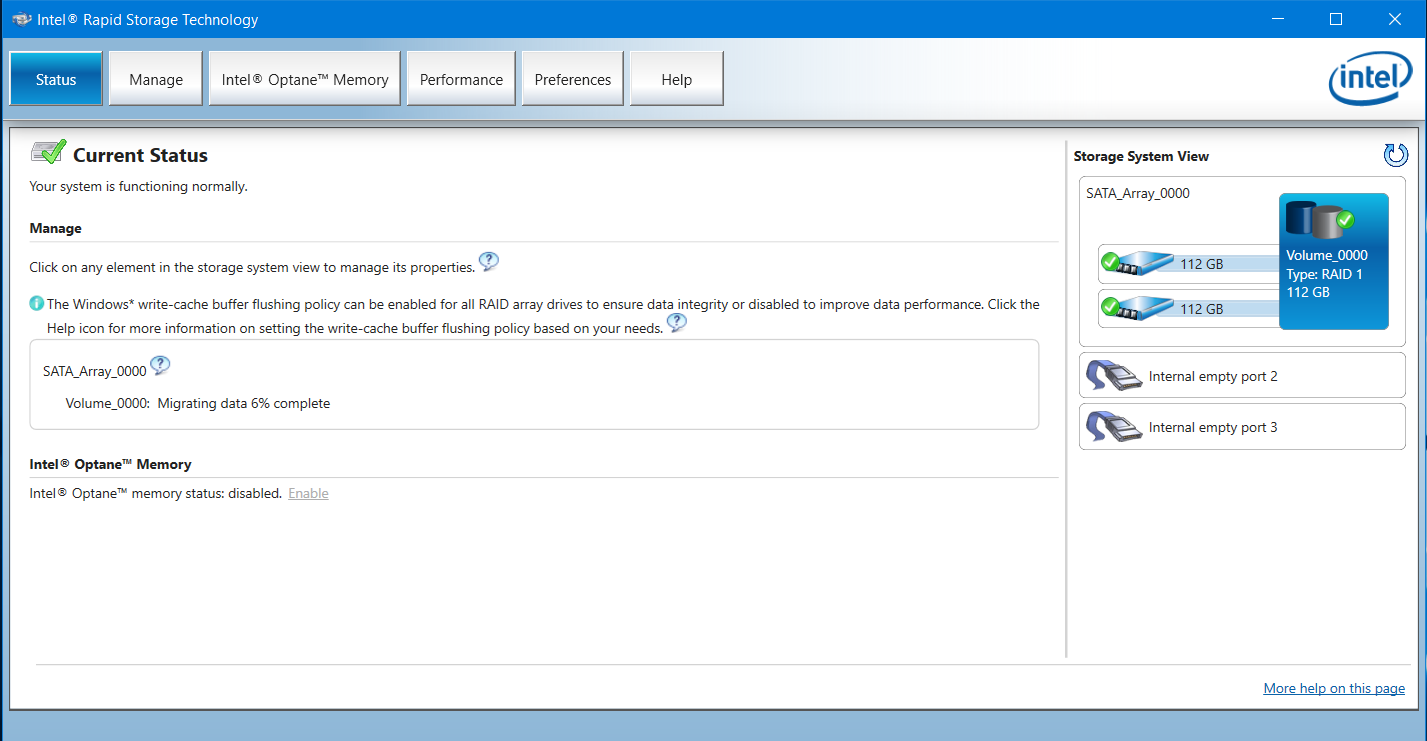Click the Intel Optane memory status: disabled text
This screenshot has width=1427, height=741.
pos(156,494)
